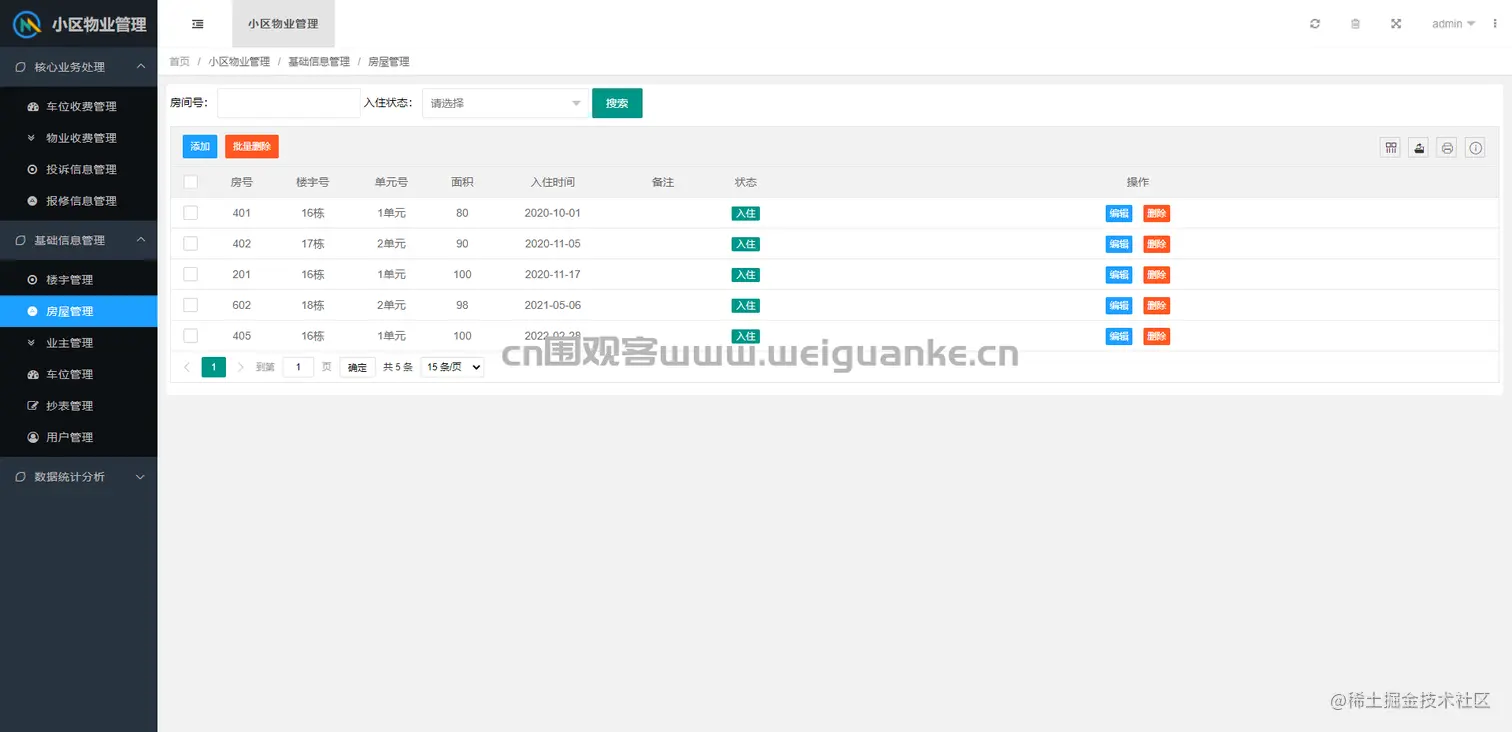Click 编辑 for room 602
Screen dimensions: 1512x732
pyautogui.click(x=1119, y=305)
